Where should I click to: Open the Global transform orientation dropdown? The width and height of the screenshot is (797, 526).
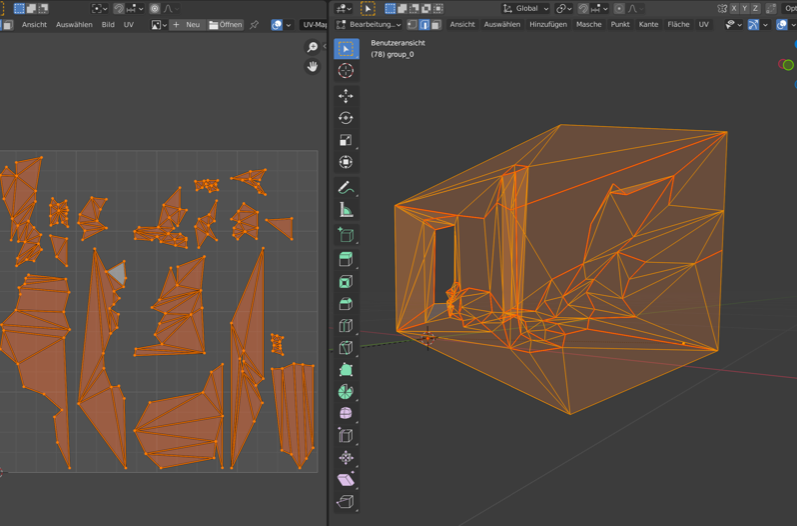[x=525, y=8]
